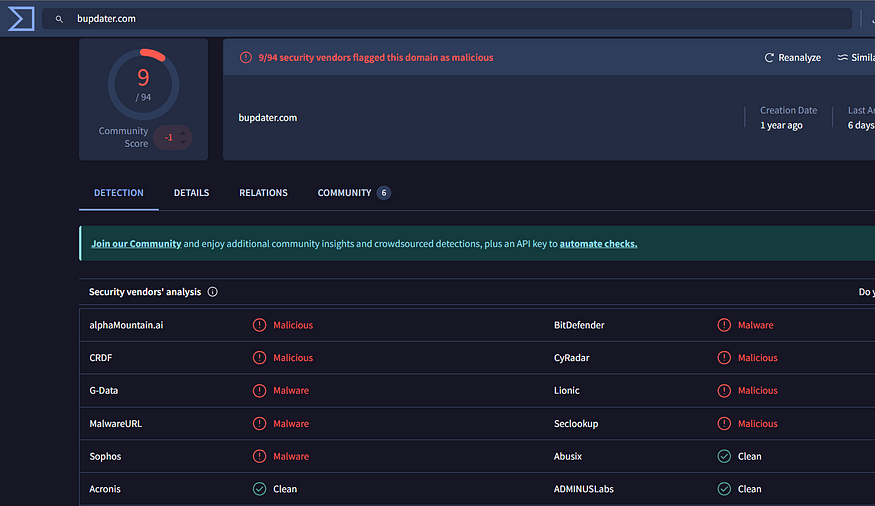Focus the search field containing bupdater.com
Image resolution: width=875 pixels, height=506 pixels.
pyautogui.click(x=446, y=18)
